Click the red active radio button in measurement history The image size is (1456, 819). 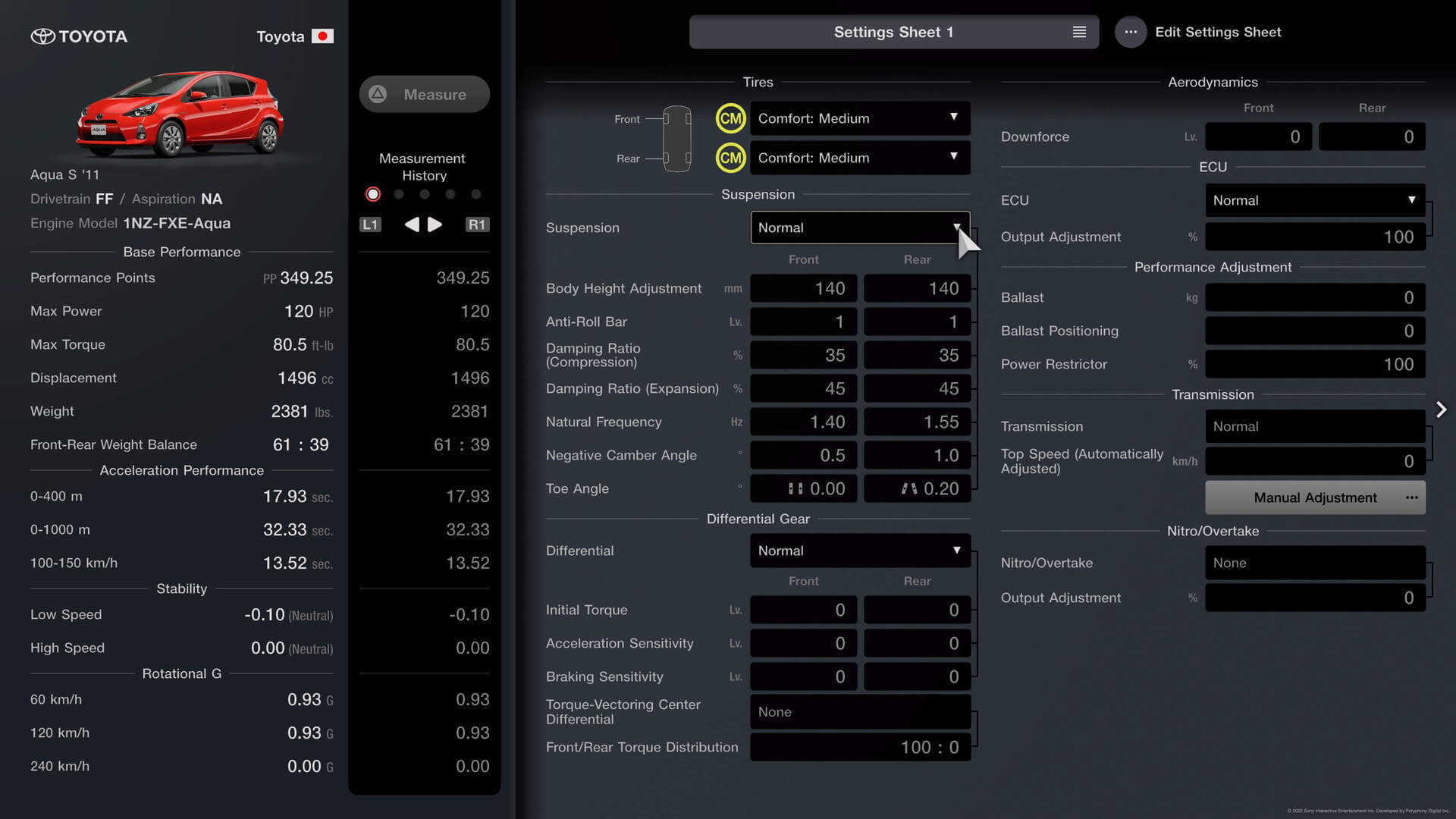click(374, 194)
